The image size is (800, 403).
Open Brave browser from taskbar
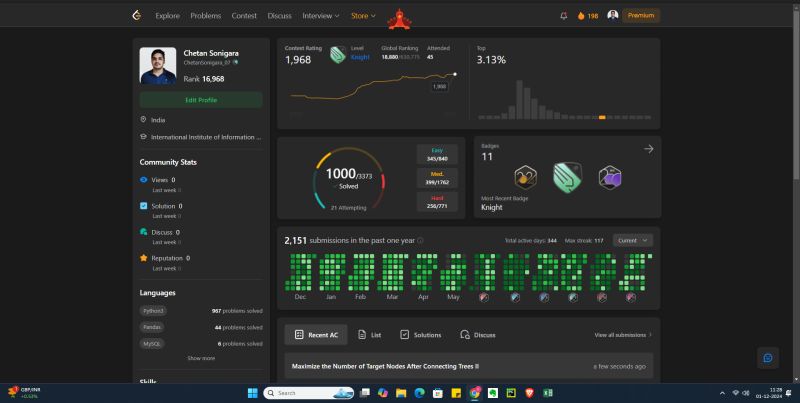click(x=530, y=393)
